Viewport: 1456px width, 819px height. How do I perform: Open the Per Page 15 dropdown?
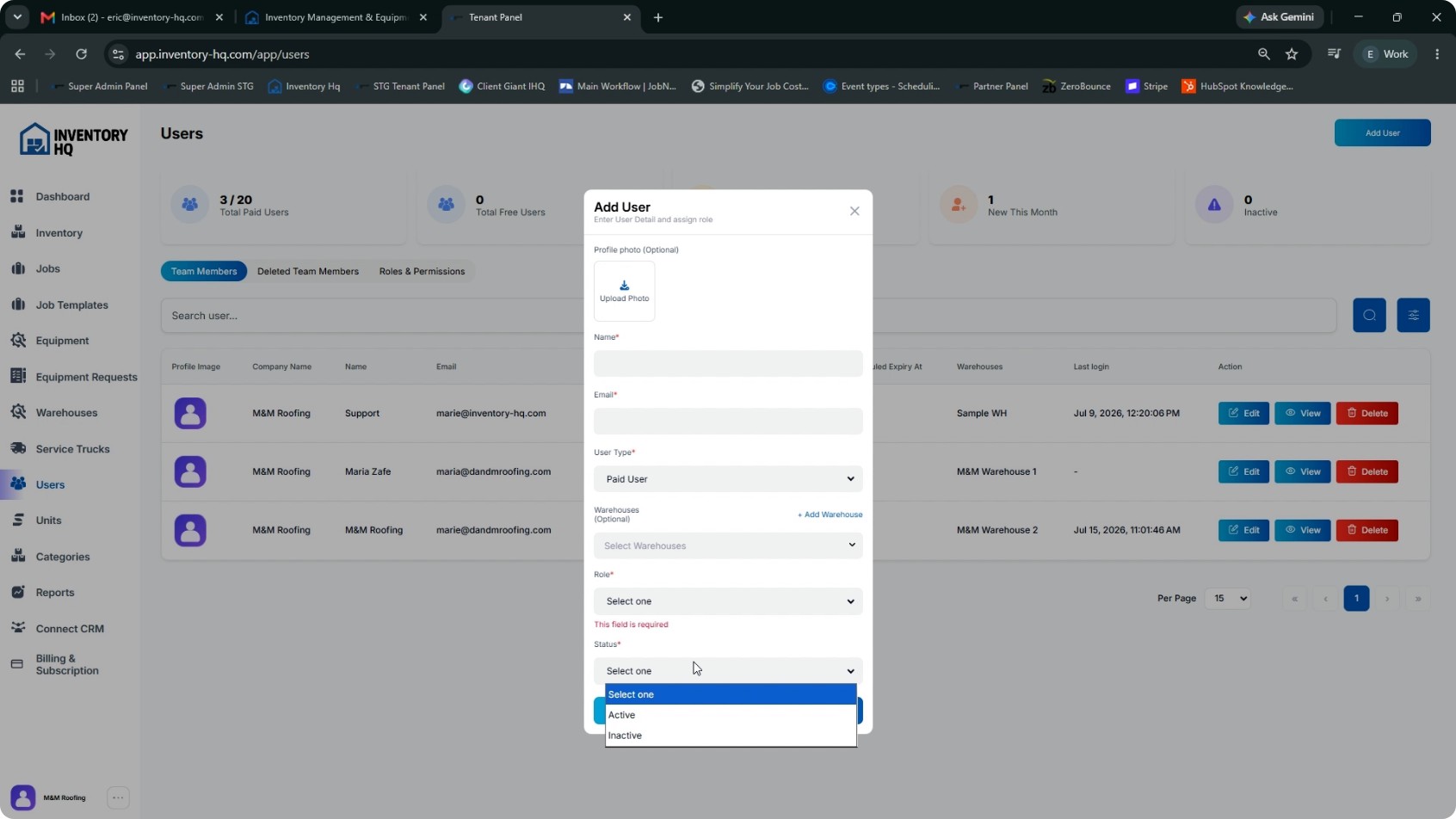tap(1228, 598)
